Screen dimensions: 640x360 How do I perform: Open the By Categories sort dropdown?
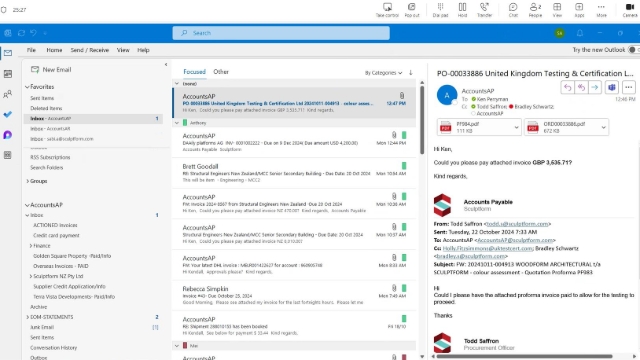383,73
